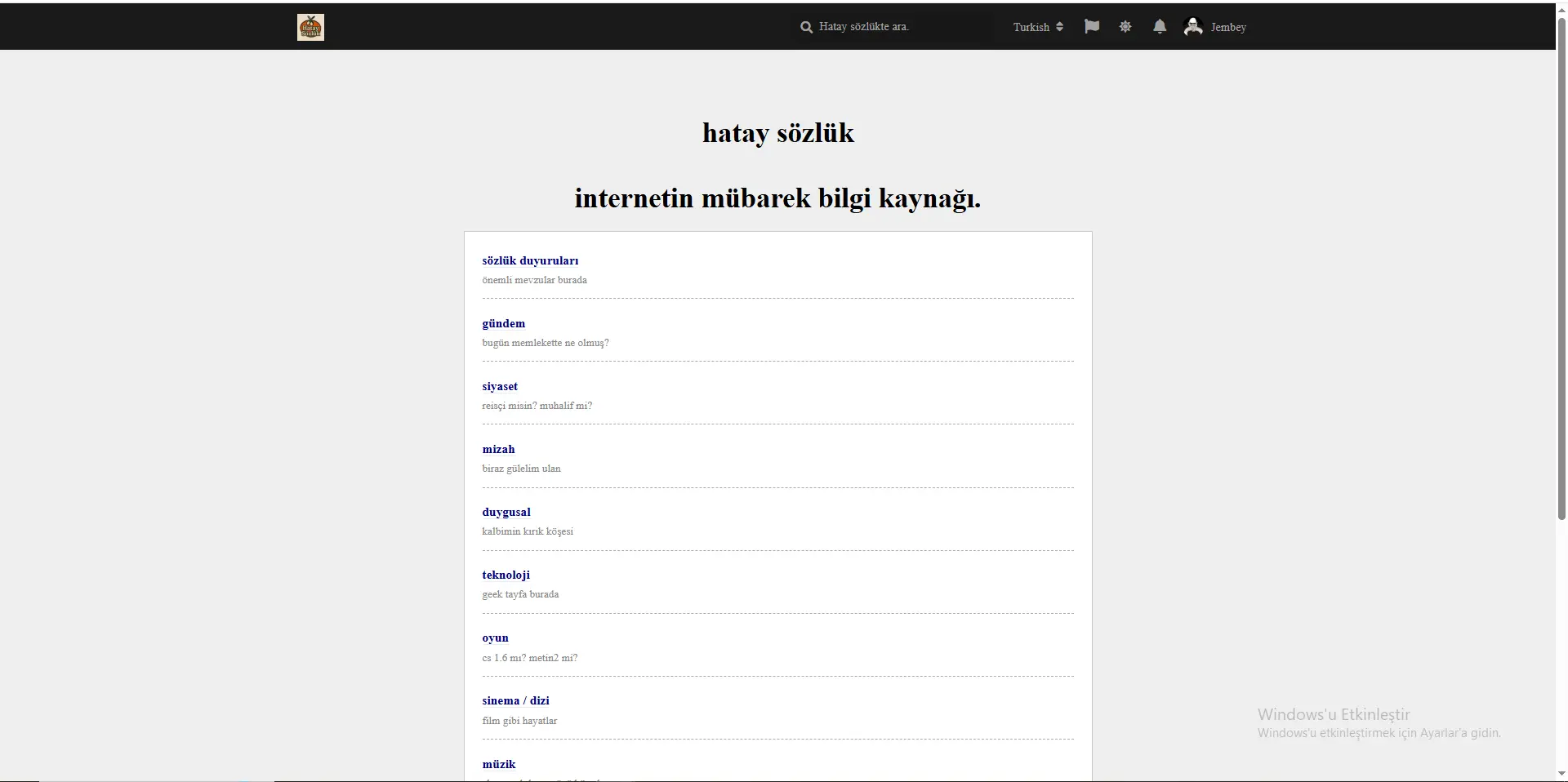Open the 'duygusal' category
Screen dimensions: 1568x782
[506, 512]
